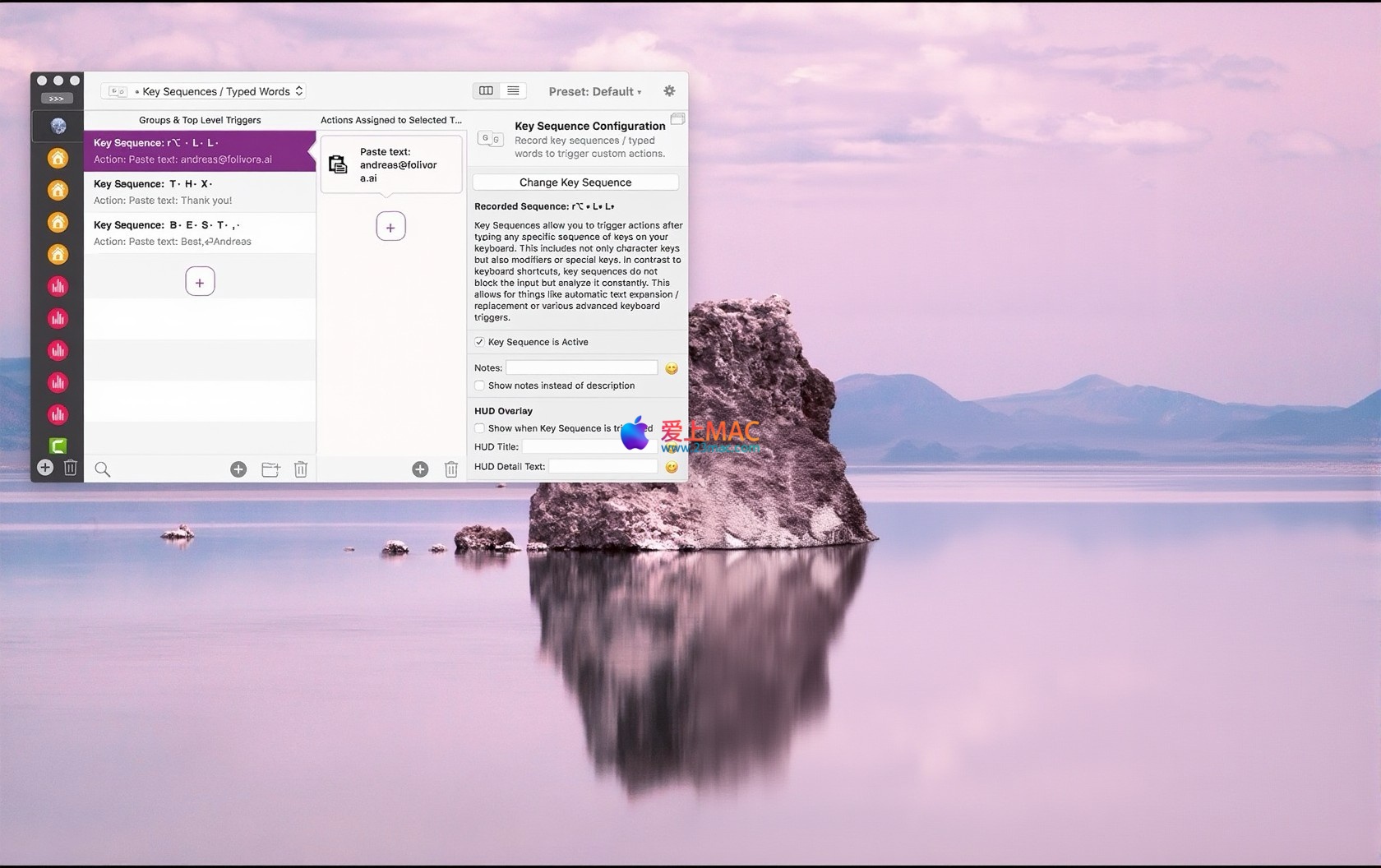
Task: Select the Global globe icon in the sidebar
Action: [58, 127]
